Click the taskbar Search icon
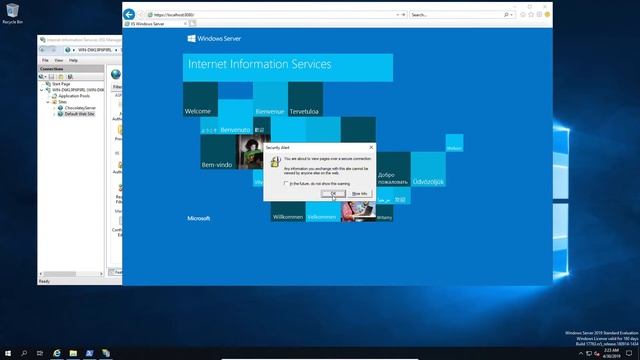Screen dimensions: 640x360 tap(24, 353)
